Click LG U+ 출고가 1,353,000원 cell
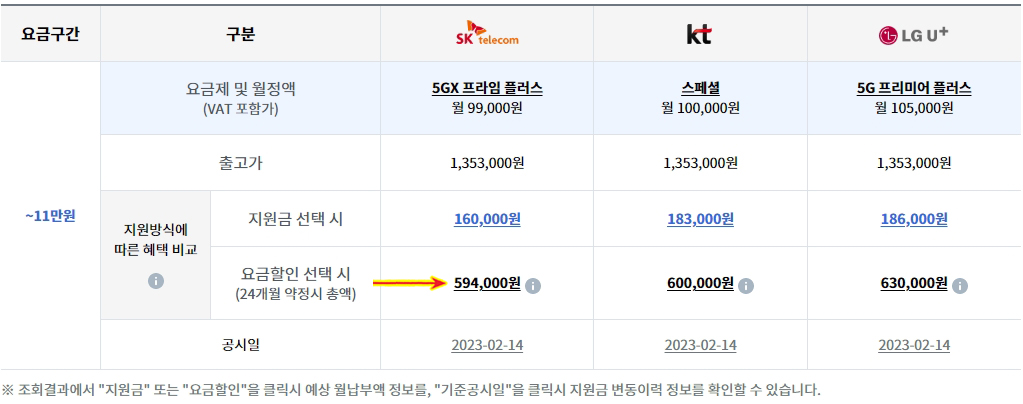Viewport: 1023px width, 404px height. 914,163
